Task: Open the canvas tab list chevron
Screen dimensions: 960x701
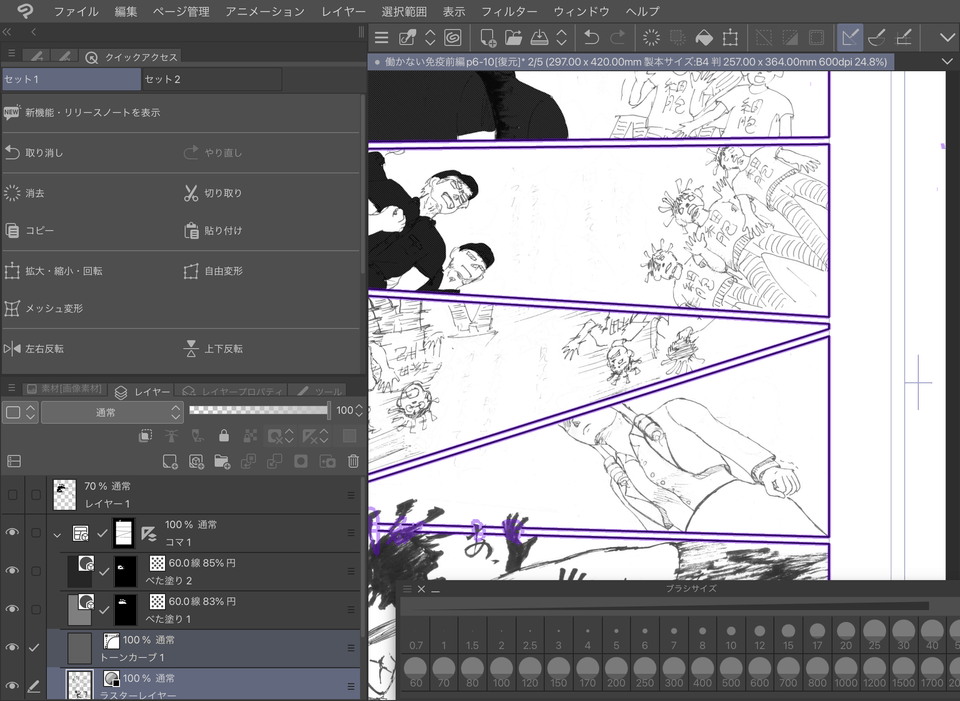Action: (x=947, y=62)
